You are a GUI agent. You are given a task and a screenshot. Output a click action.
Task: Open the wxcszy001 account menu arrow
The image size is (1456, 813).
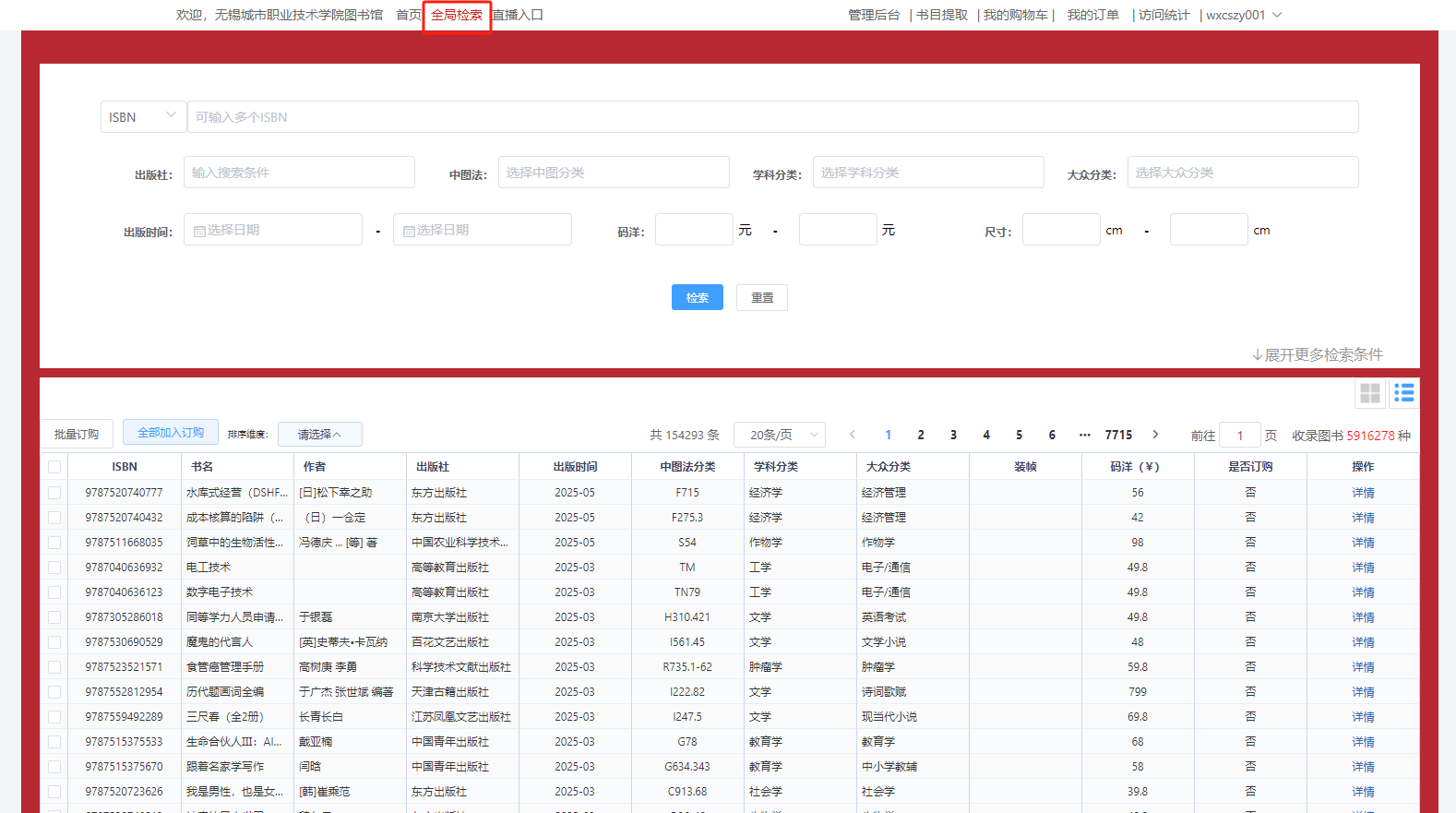click(1277, 15)
